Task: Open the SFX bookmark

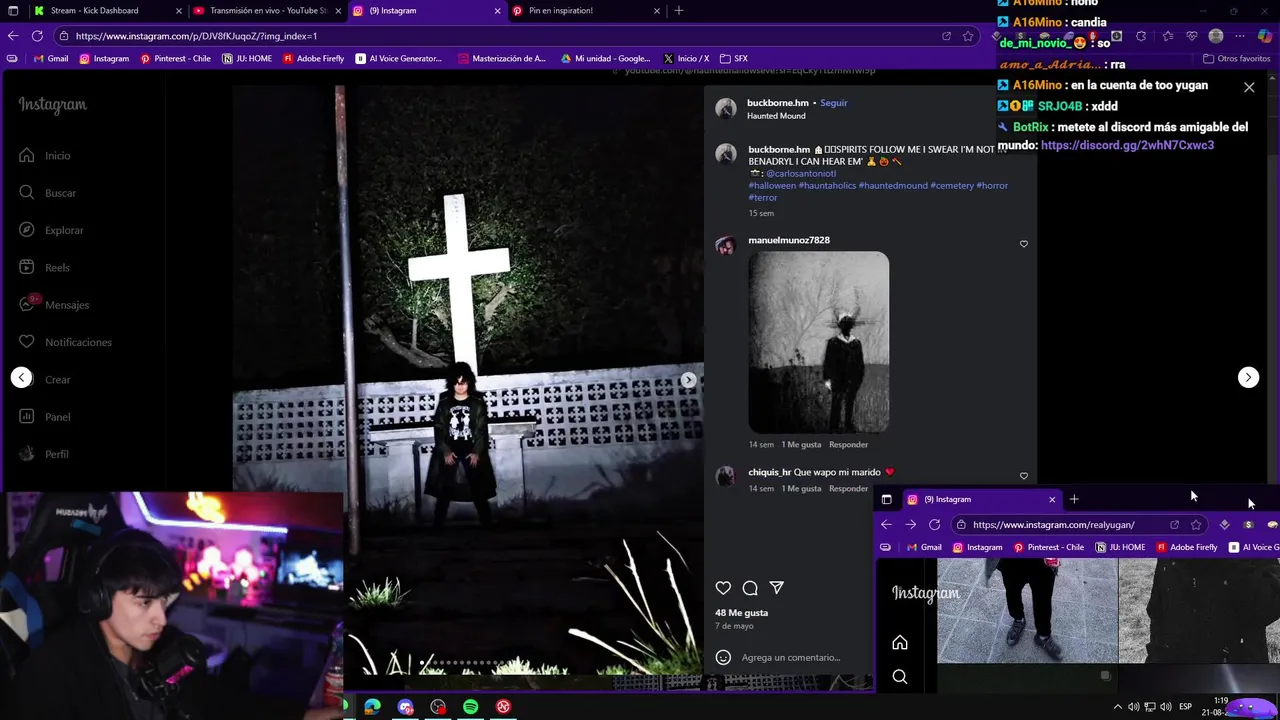Action: pos(734,59)
